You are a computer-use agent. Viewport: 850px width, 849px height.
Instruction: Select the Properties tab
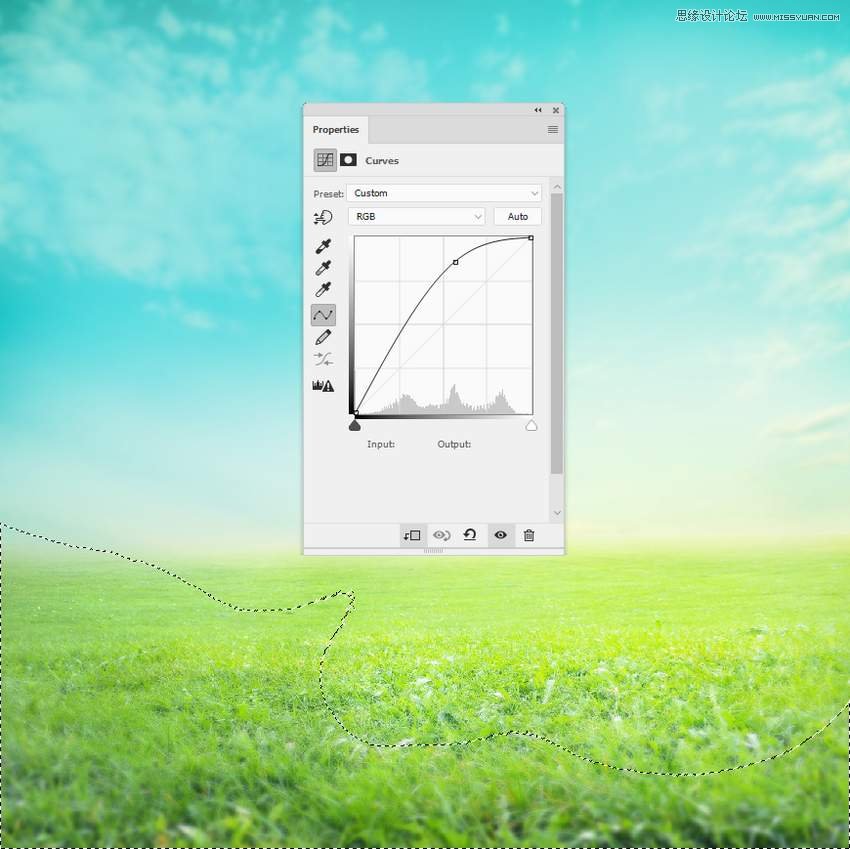336,130
